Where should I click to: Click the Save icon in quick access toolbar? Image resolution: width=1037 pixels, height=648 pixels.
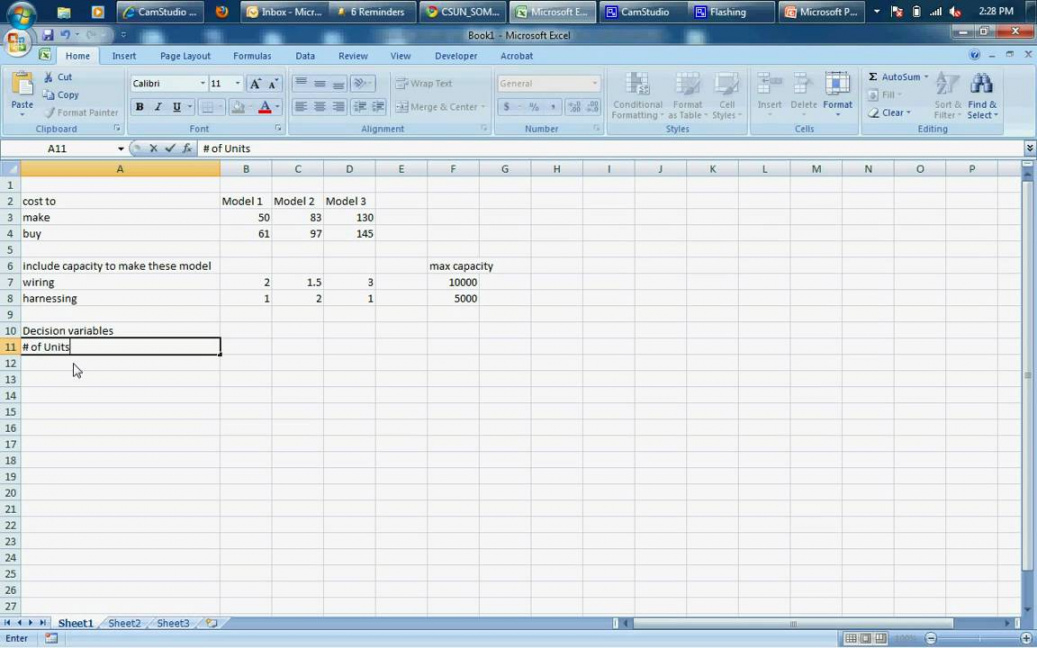point(47,35)
